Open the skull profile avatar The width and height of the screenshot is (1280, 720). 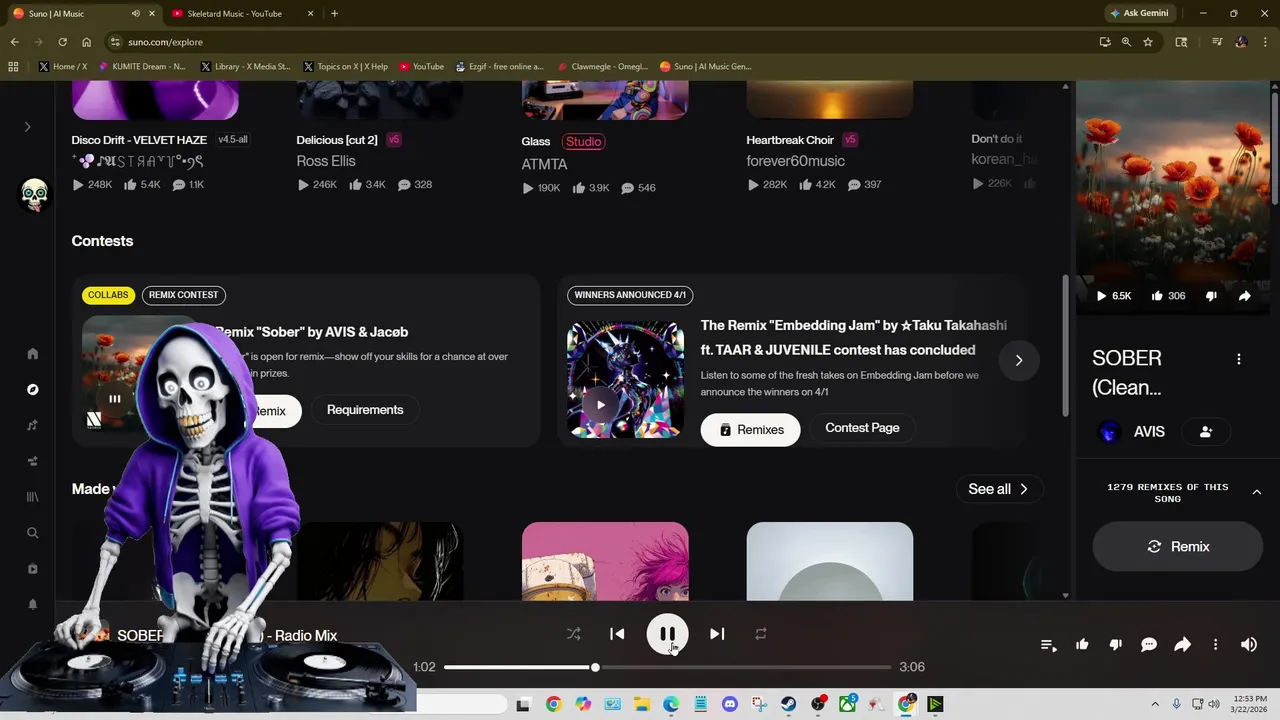click(34, 193)
